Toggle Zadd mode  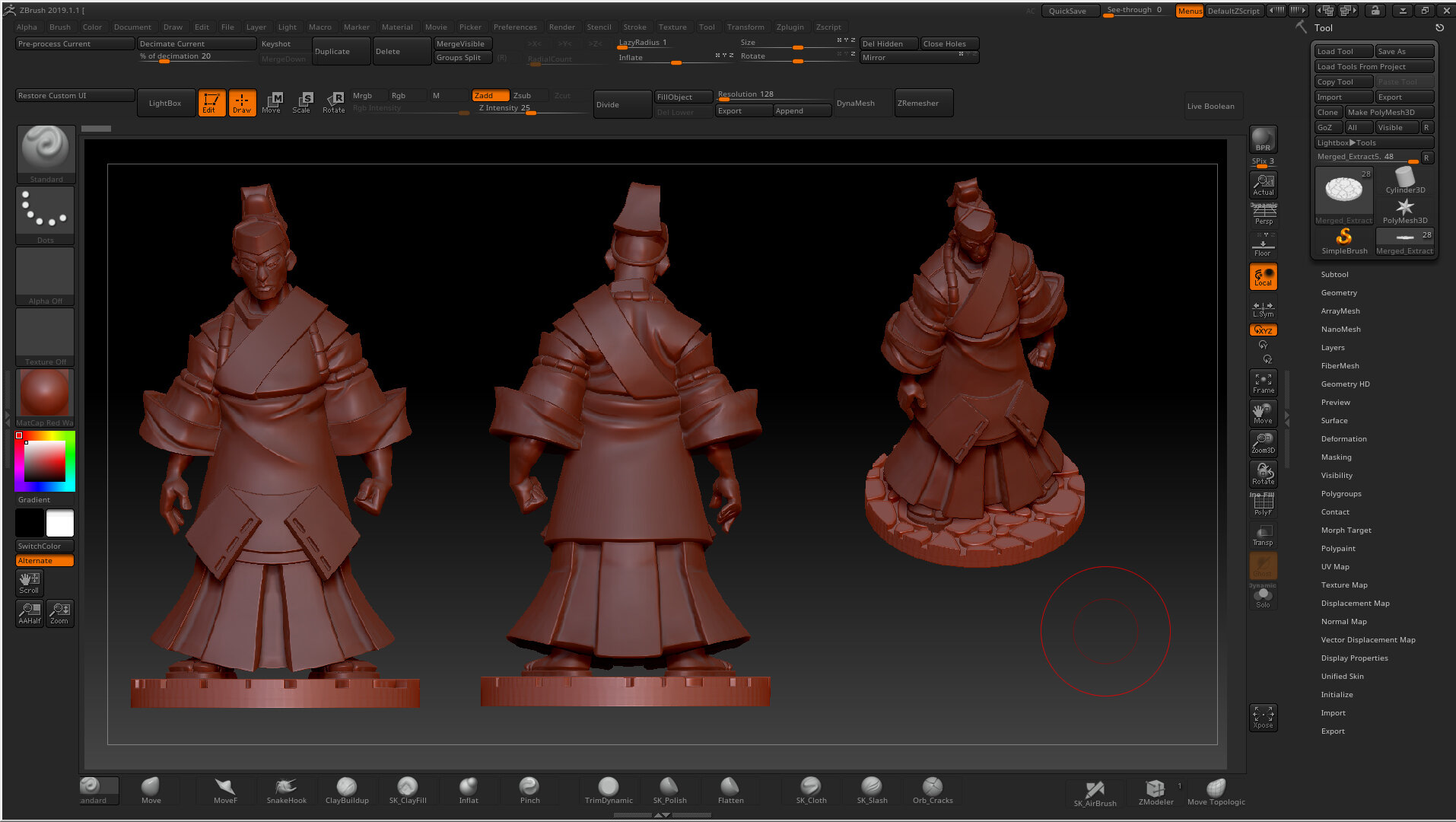click(x=490, y=96)
